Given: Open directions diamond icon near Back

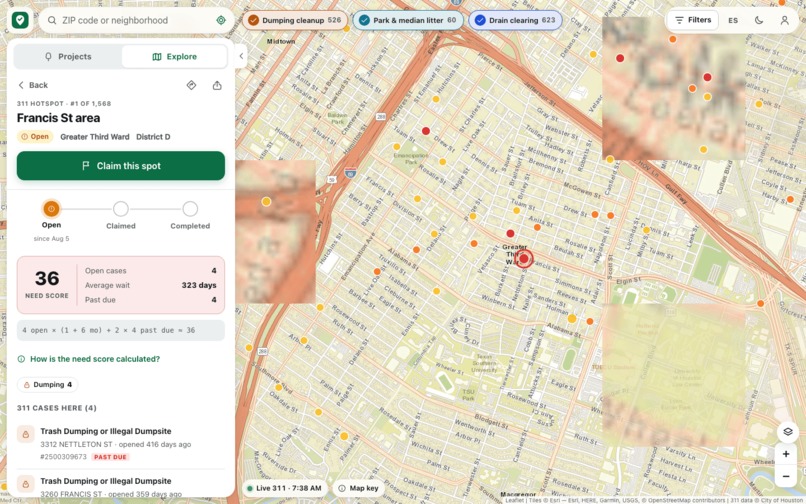Looking at the screenshot, I should click(x=191, y=85).
